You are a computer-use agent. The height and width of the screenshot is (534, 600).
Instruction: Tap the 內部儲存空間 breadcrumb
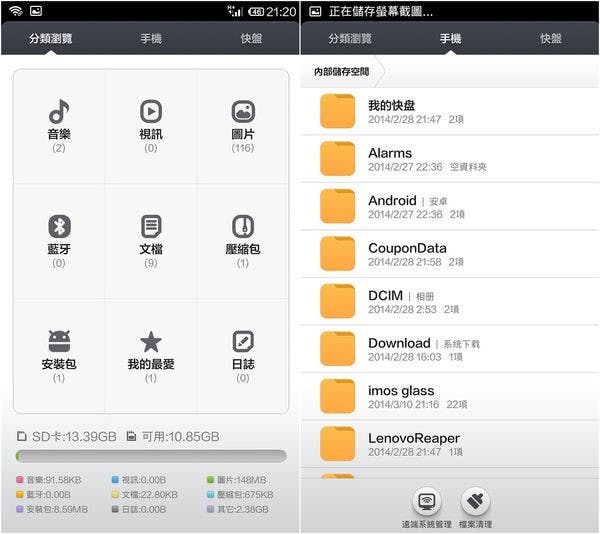pyautogui.click(x=342, y=72)
